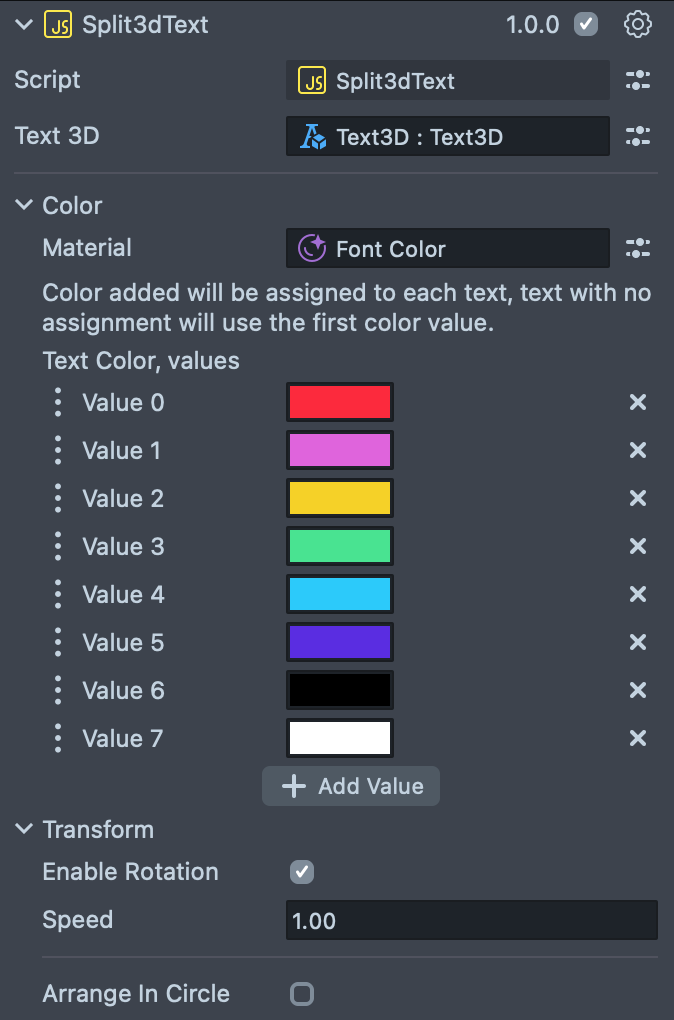The width and height of the screenshot is (674, 1020).
Task: Select the Font Color material field
Action: coord(447,248)
